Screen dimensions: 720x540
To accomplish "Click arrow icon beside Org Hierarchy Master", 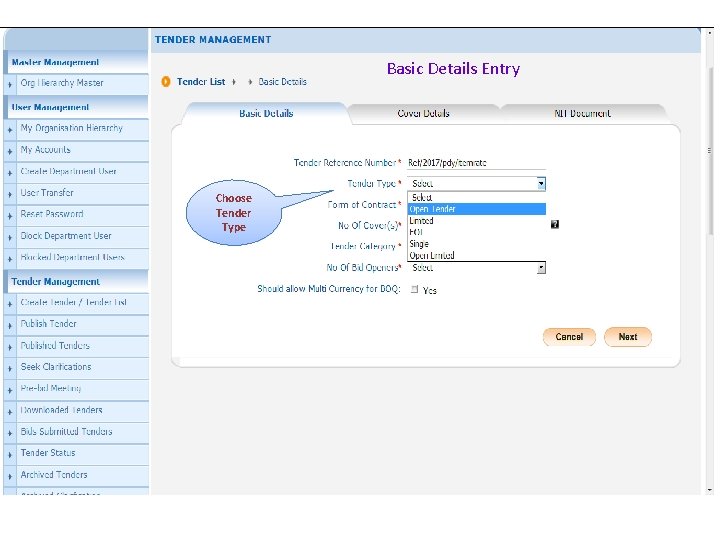I will click(10, 84).
